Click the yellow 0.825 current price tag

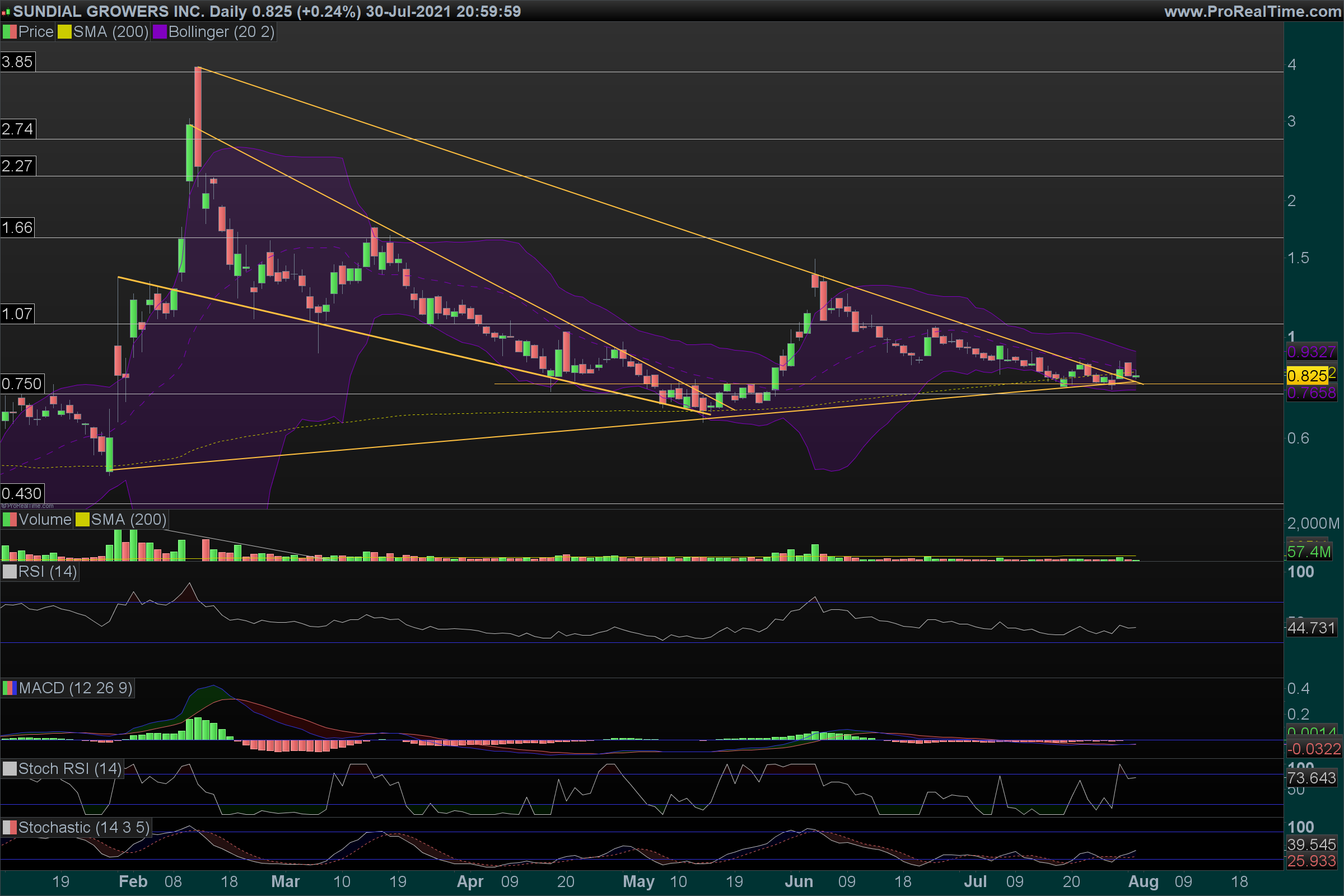pos(1307,376)
